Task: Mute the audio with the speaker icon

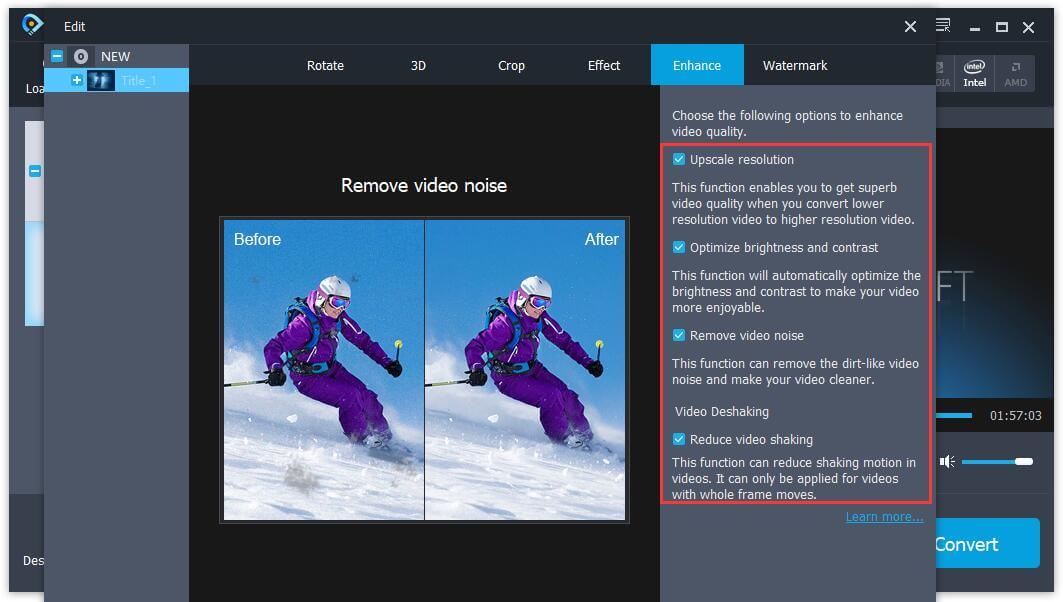Action: (x=946, y=461)
